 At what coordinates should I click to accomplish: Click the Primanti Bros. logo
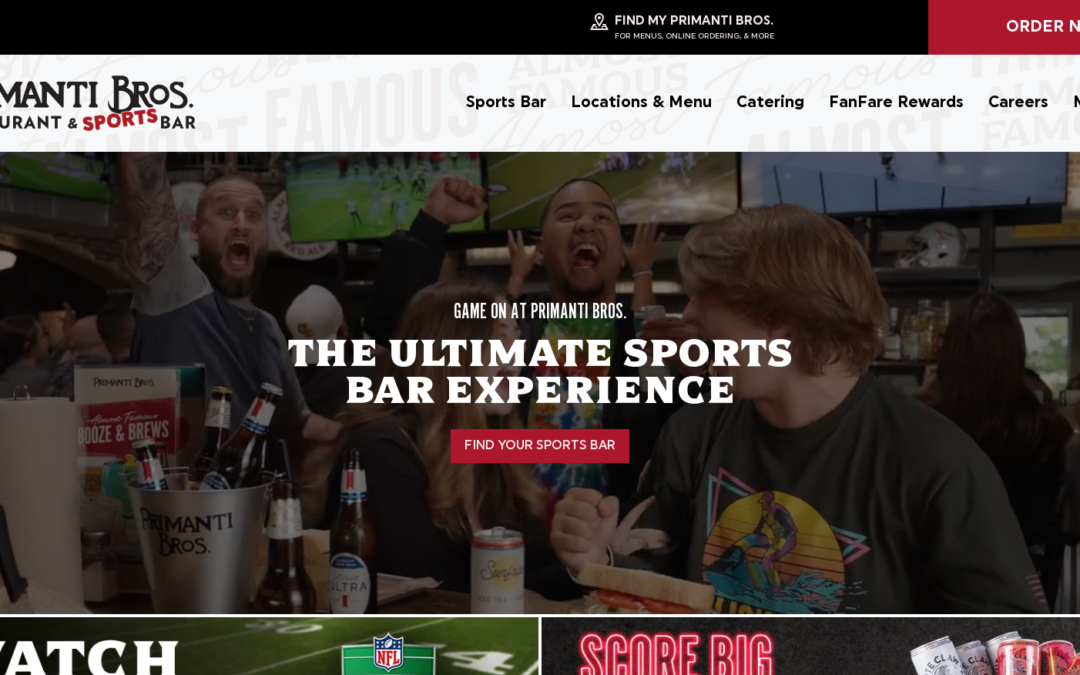click(97, 103)
